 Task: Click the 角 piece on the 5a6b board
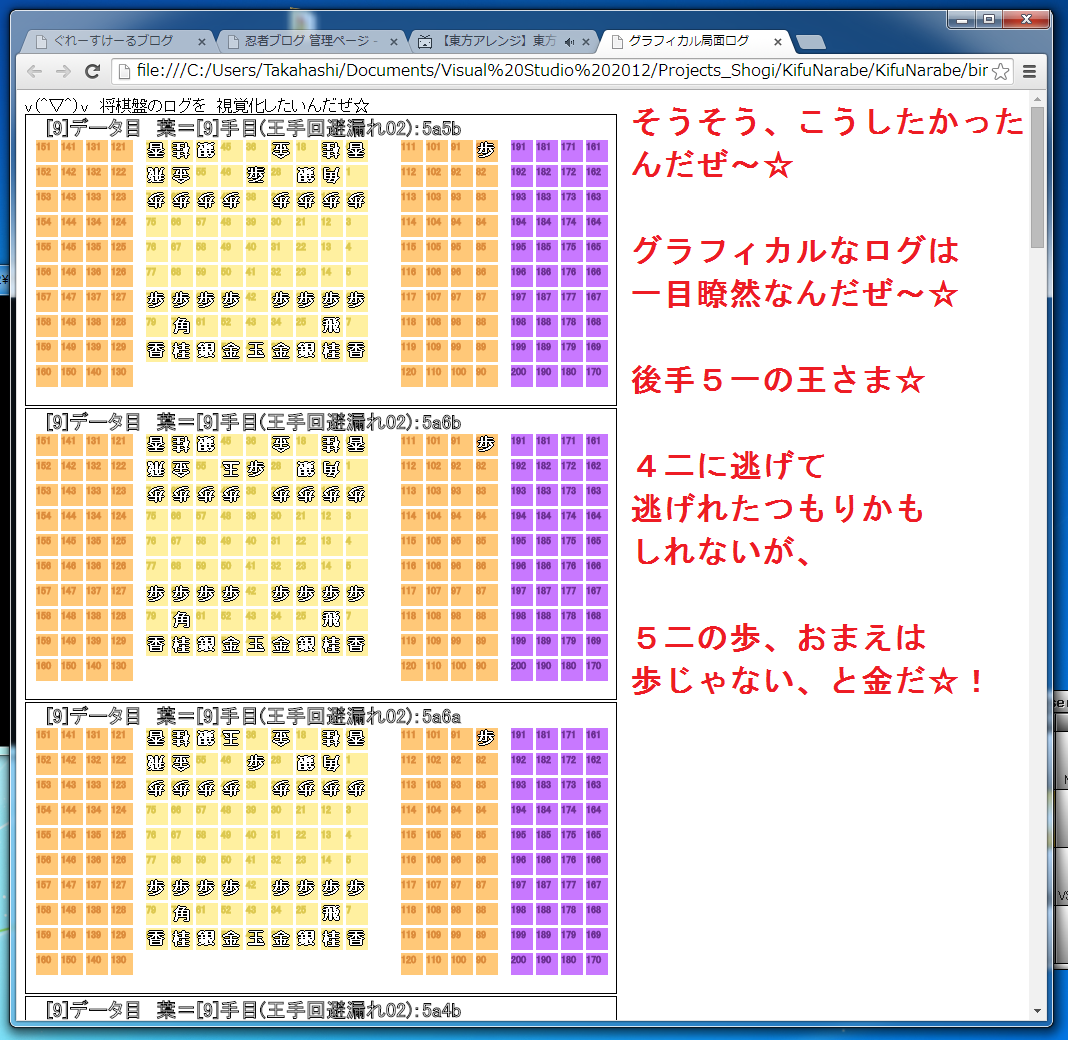[181, 620]
